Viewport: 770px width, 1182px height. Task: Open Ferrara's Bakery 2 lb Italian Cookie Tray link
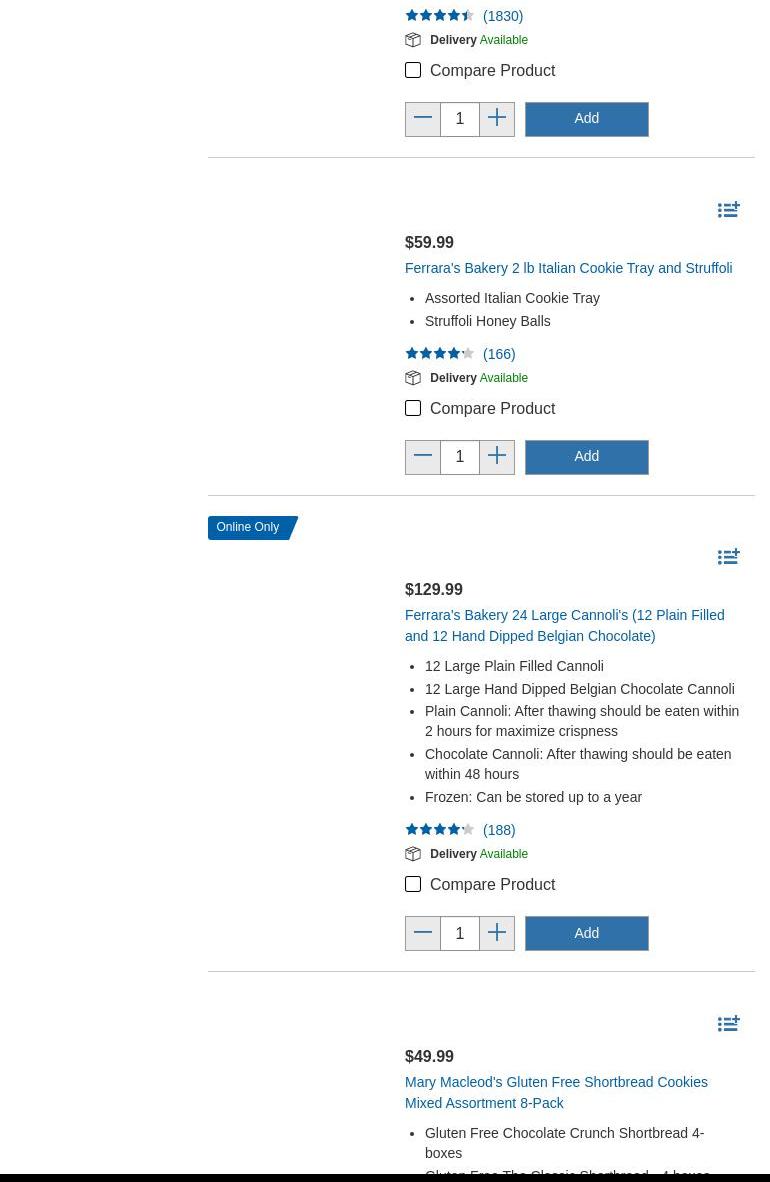pyautogui.click(x=568, y=268)
